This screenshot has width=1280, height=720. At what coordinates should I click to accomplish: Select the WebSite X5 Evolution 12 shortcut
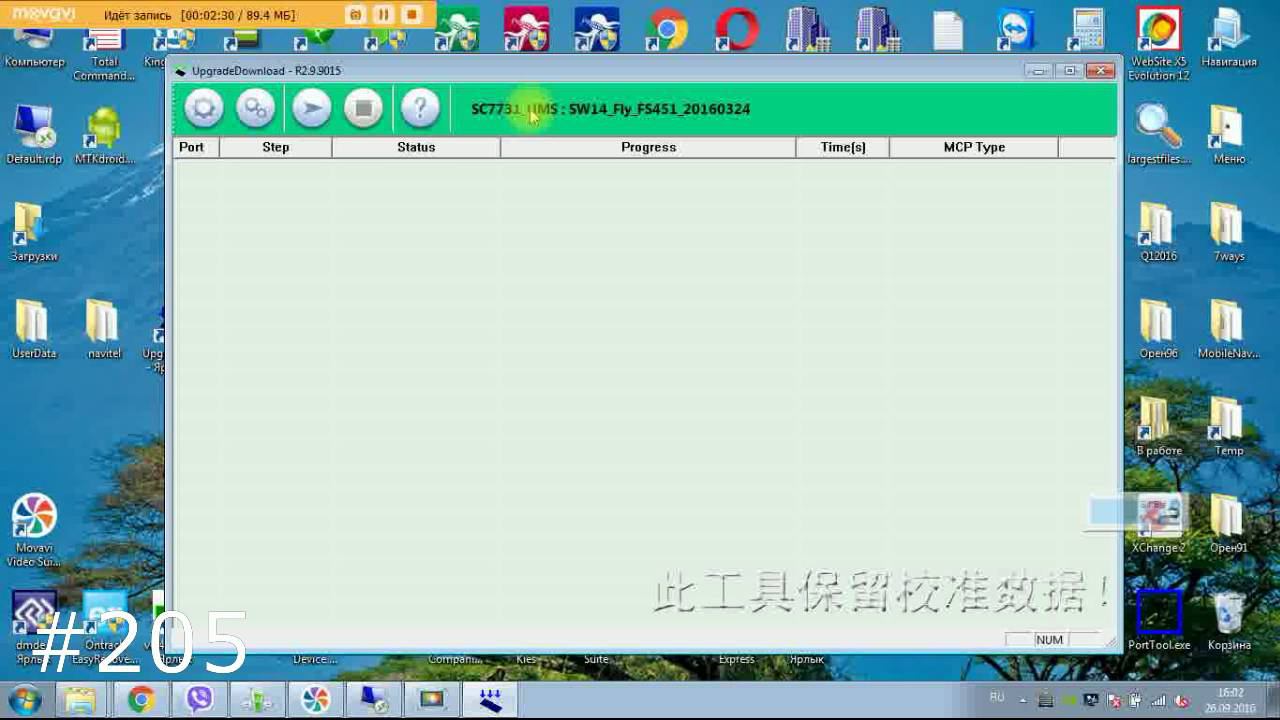click(1159, 45)
